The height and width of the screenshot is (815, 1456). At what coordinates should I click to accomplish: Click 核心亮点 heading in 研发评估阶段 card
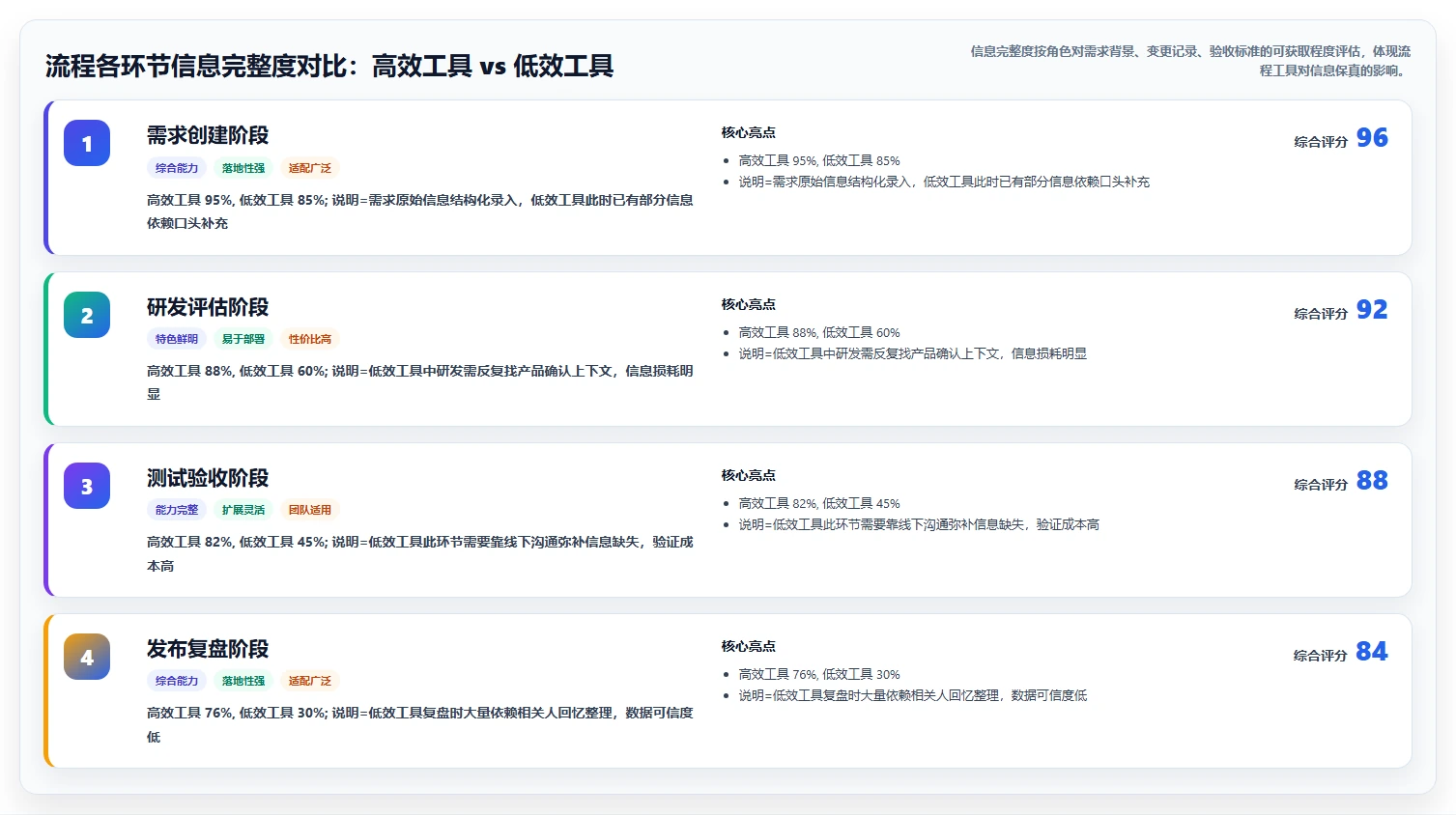coord(749,304)
